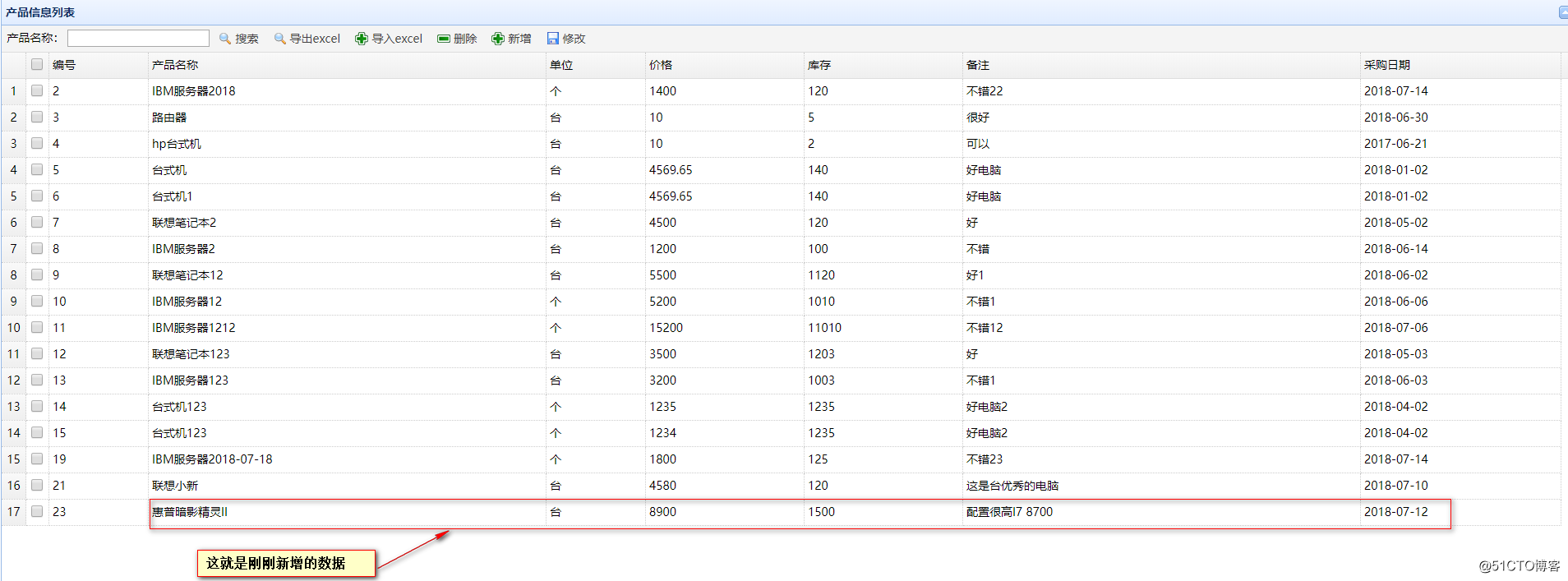Check the box for IBM服务器1212 row

coord(37,327)
